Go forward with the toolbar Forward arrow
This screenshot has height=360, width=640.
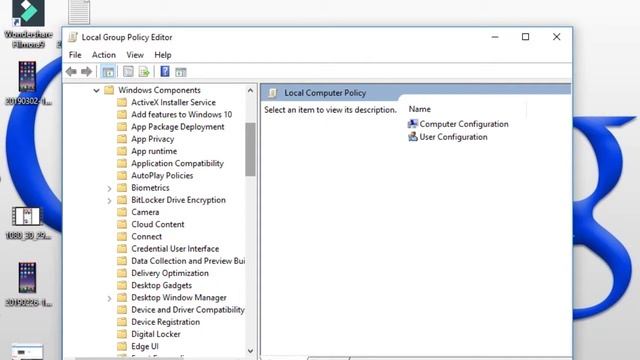click(x=87, y=72)
